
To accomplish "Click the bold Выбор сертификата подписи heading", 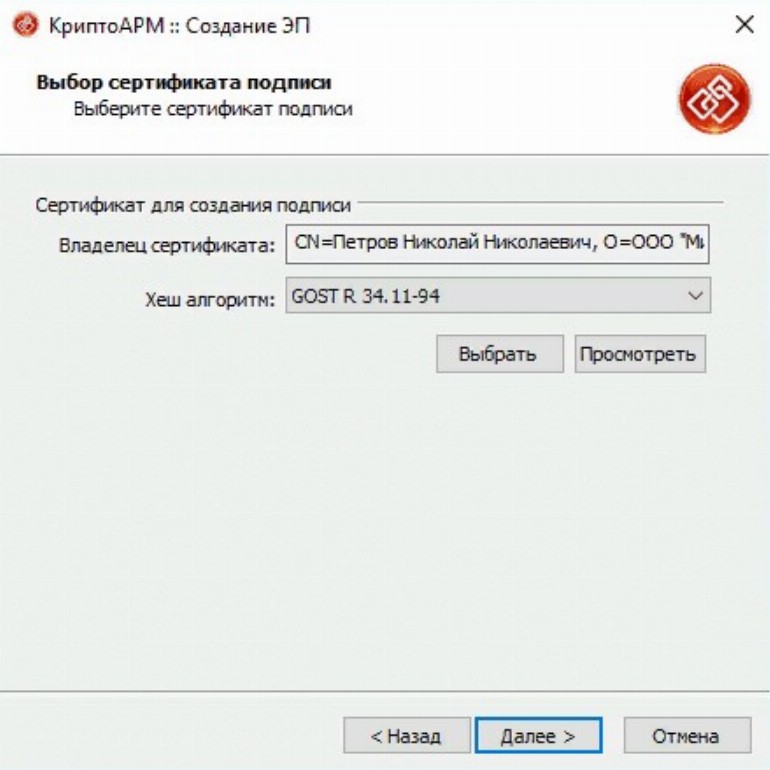I will coord(184,82).
